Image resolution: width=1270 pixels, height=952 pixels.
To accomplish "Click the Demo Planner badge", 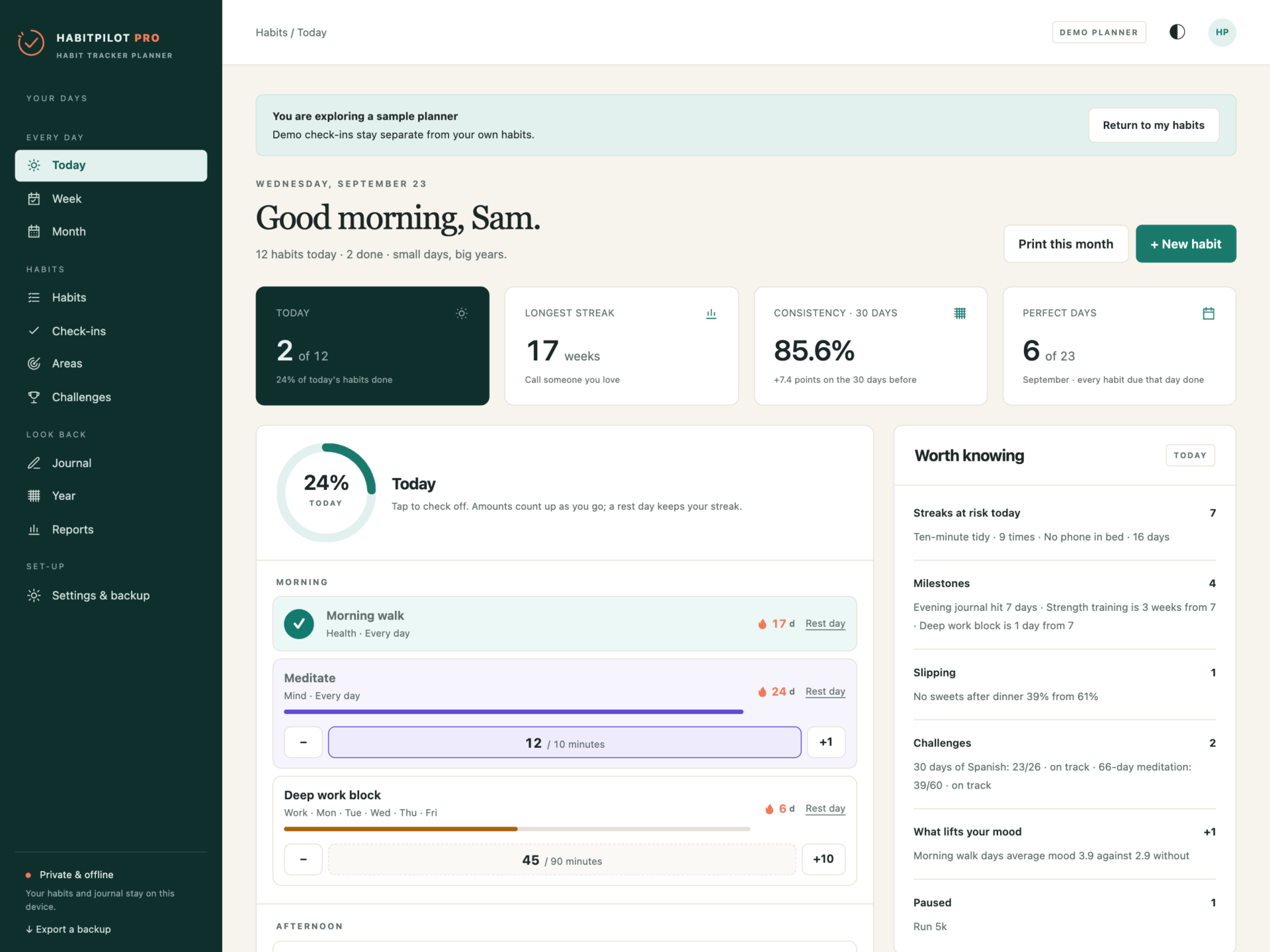I will (1099, 32).
